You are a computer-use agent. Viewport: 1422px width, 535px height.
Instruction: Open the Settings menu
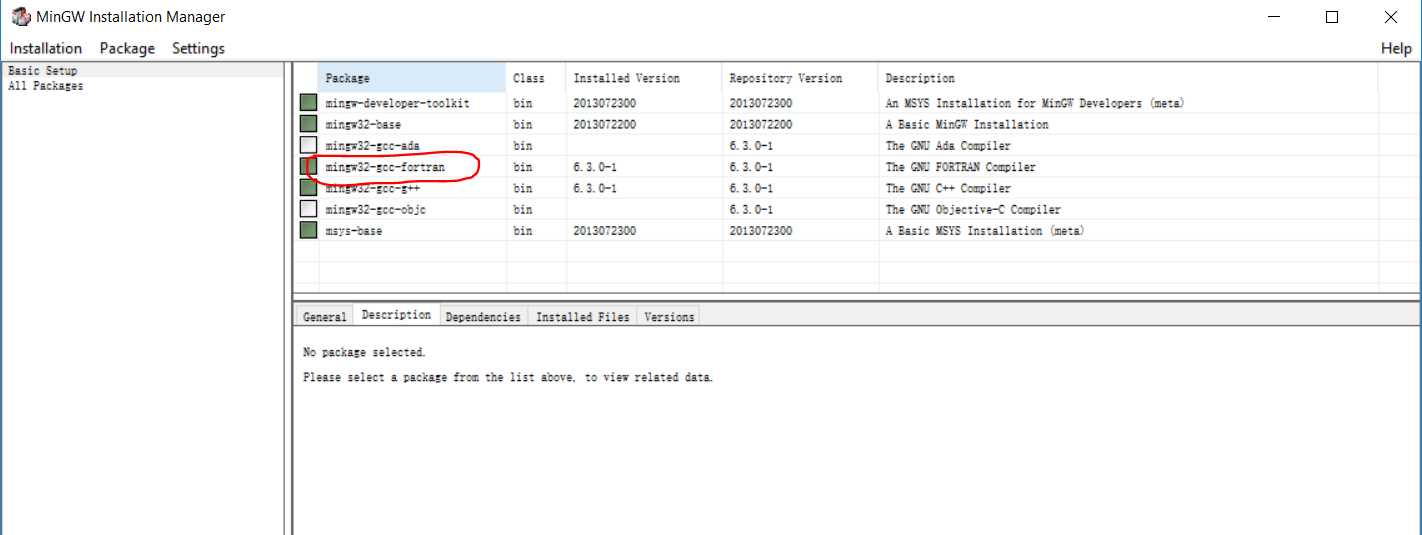(x=198, y=48)
